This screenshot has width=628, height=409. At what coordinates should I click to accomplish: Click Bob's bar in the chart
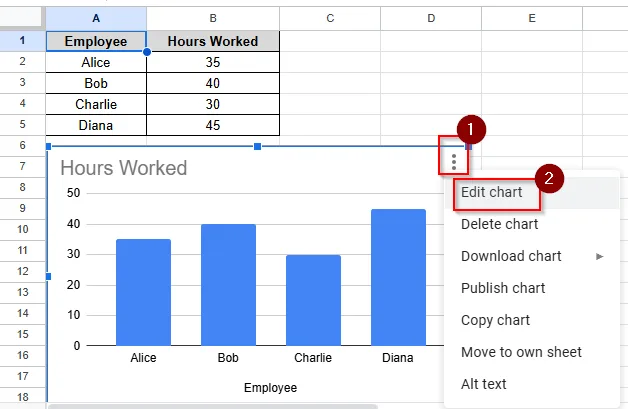(228, 285)
